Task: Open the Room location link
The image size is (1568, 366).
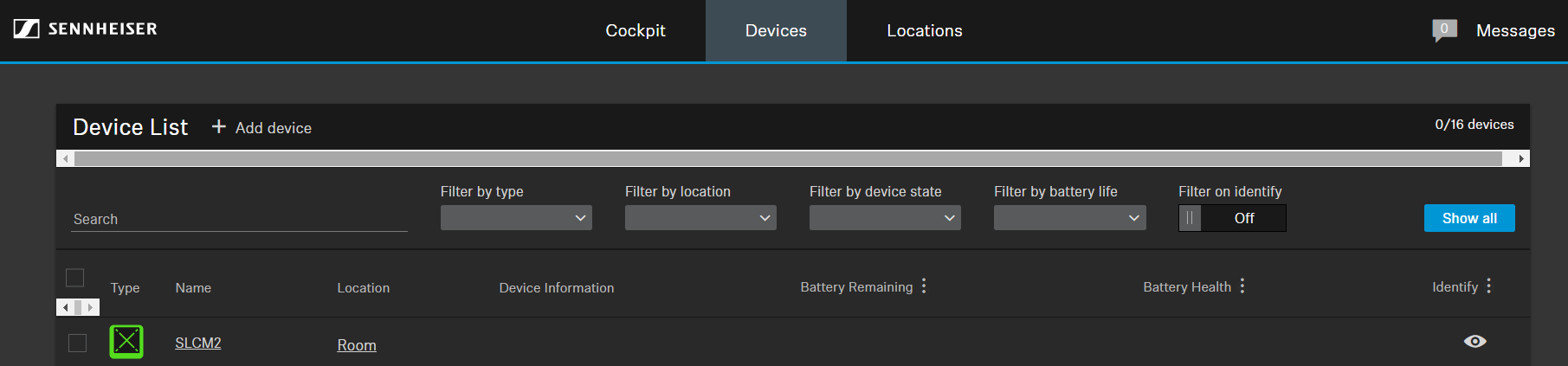Action: [x=357, y=345]
